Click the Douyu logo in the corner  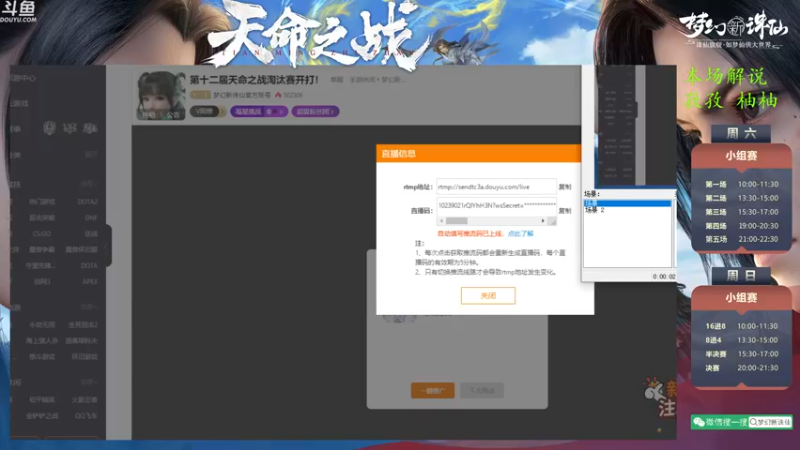coord(18,12)
